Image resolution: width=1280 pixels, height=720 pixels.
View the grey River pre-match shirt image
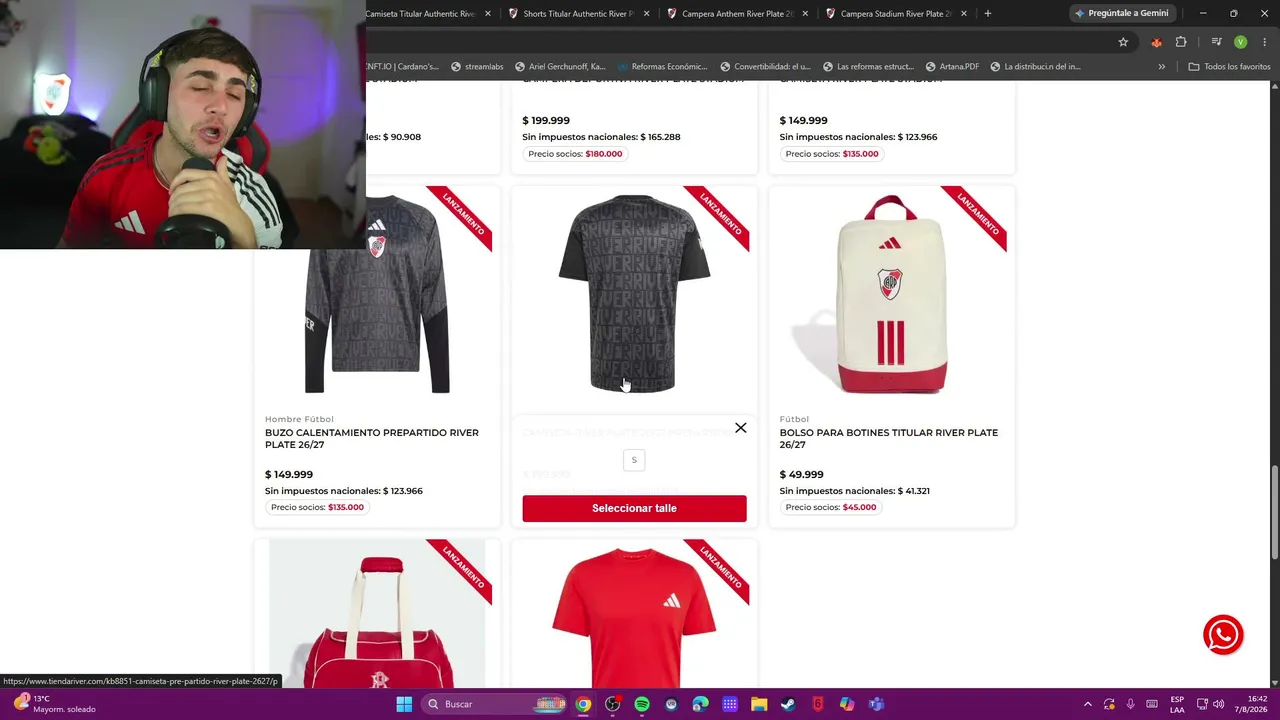click(634, 293)
